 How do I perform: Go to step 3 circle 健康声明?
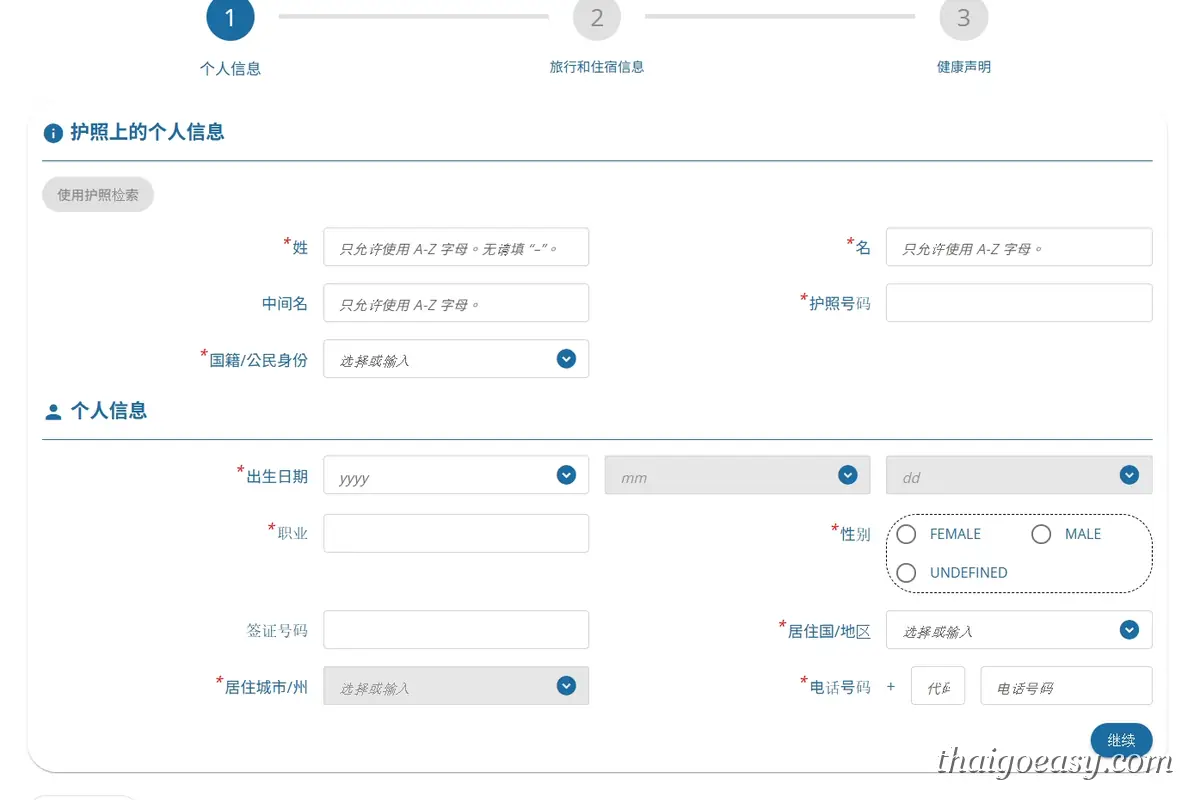tap(964, 18)
